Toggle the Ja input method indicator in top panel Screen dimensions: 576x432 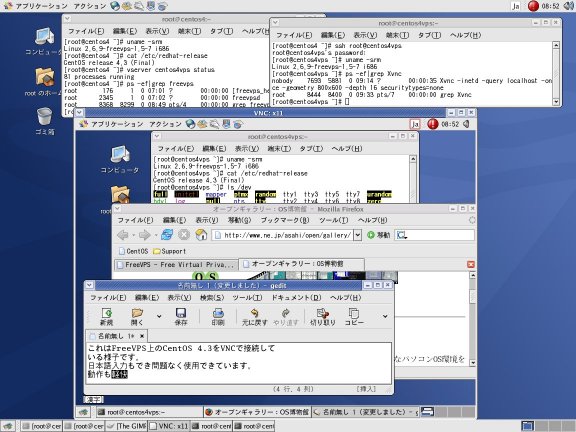coord(516,6)
